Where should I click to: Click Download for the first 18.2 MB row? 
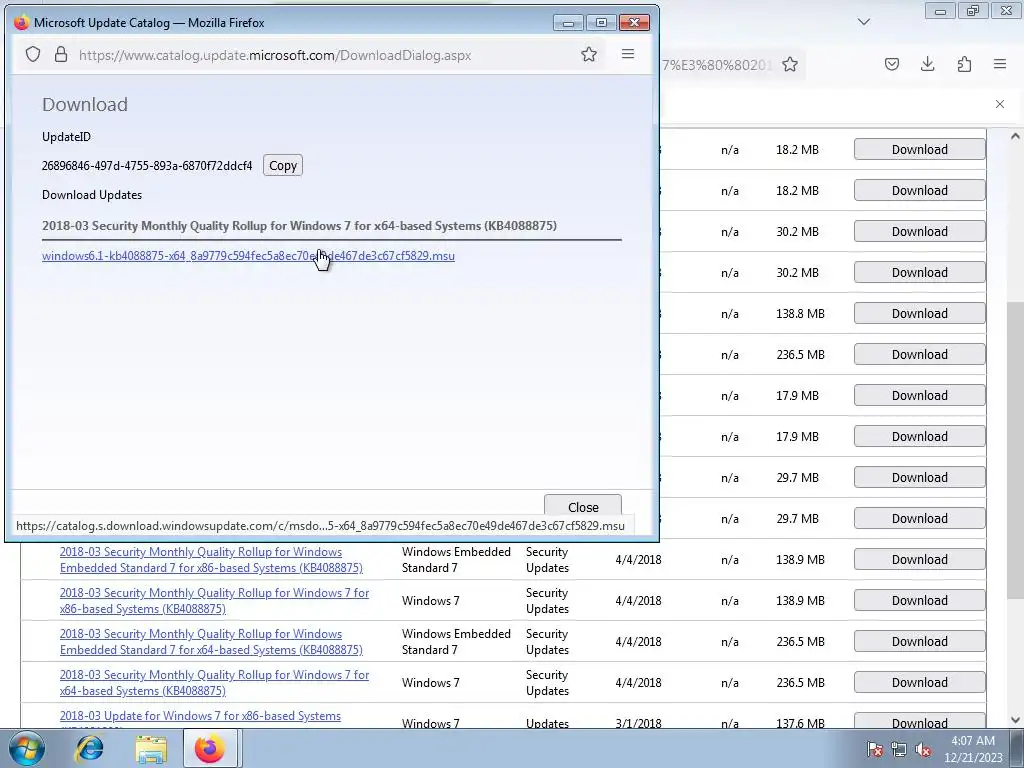(x=920, y=150)
